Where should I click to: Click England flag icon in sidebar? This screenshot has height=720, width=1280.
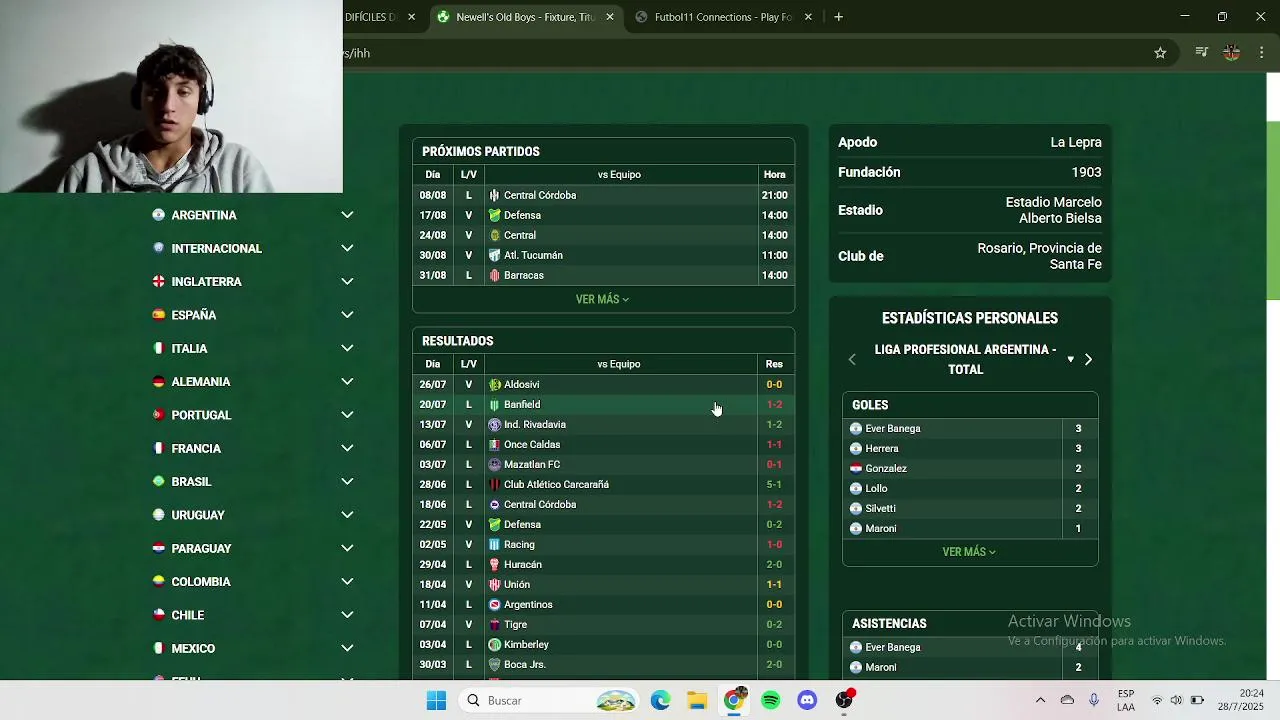click(158, 282)
